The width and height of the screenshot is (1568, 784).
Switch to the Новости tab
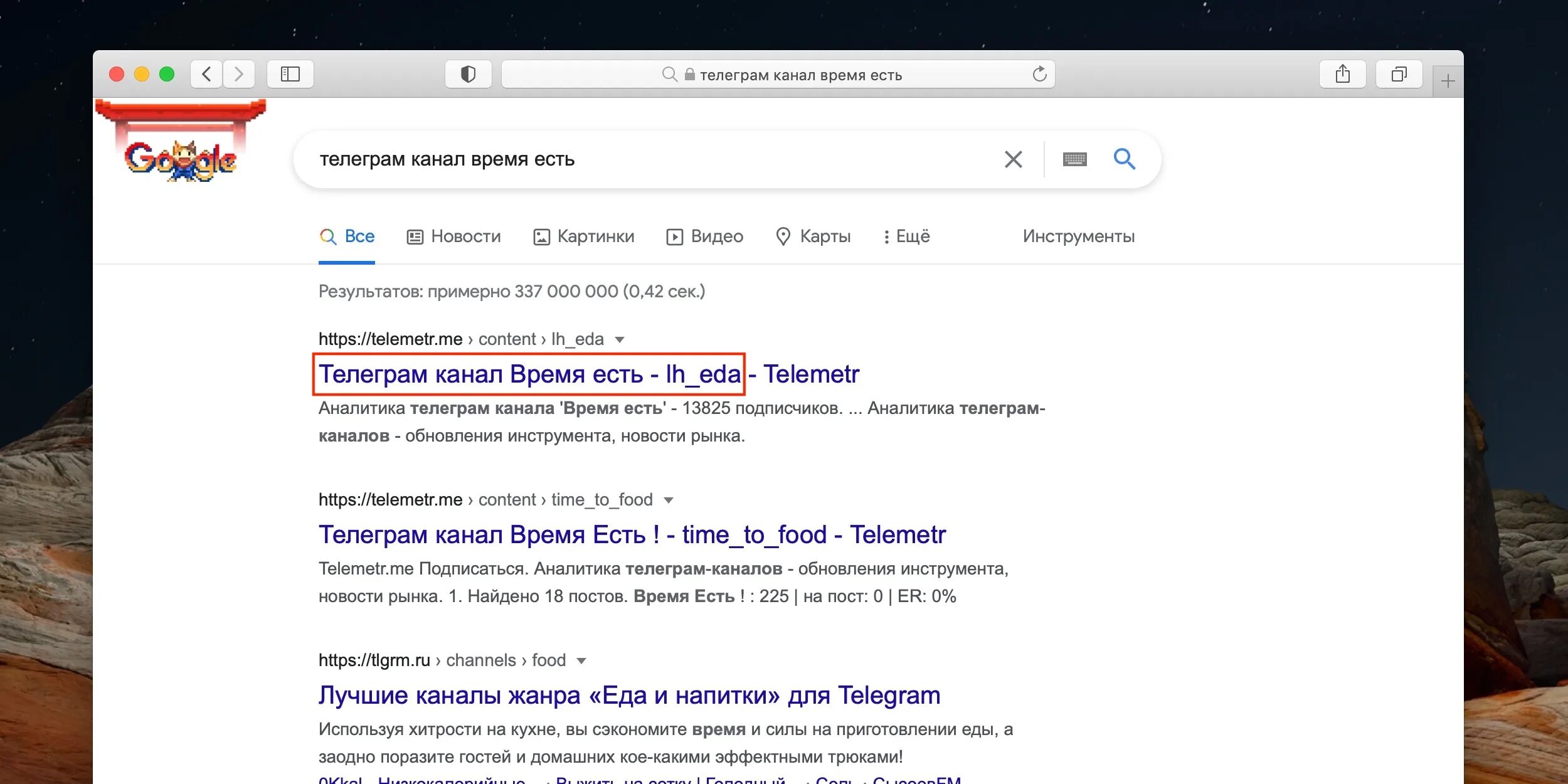pos(453,236)
